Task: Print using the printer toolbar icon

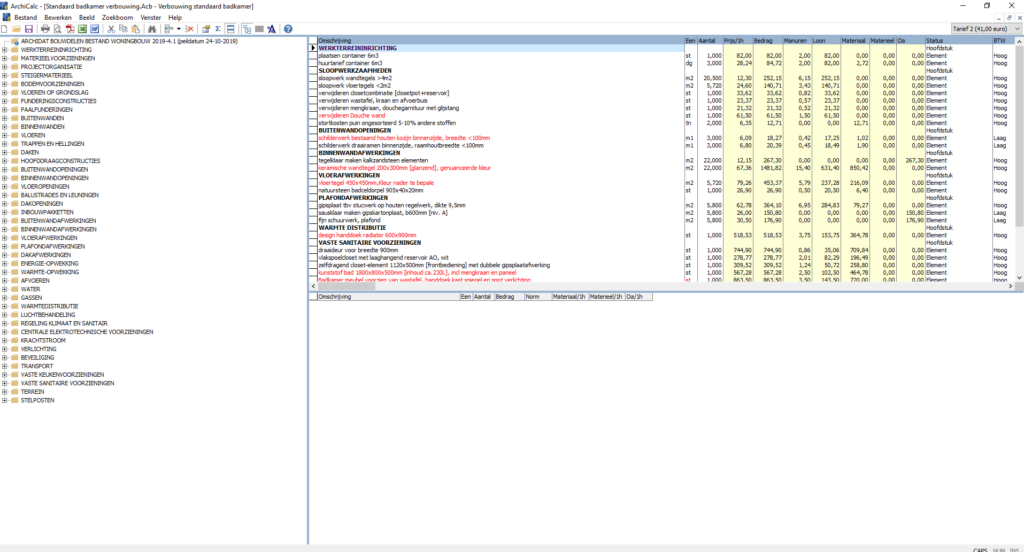Action: click(45, 29)
